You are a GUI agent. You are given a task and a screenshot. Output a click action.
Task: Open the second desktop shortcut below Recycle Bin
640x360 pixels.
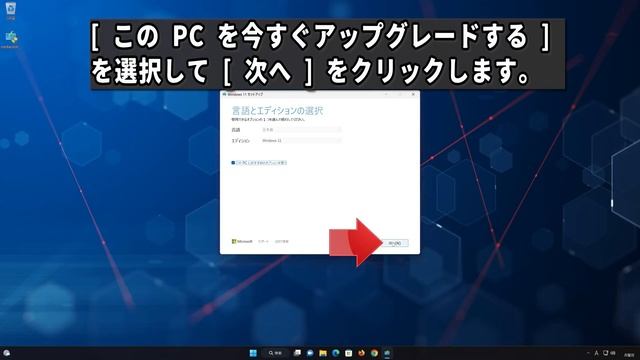click(11, 40)
